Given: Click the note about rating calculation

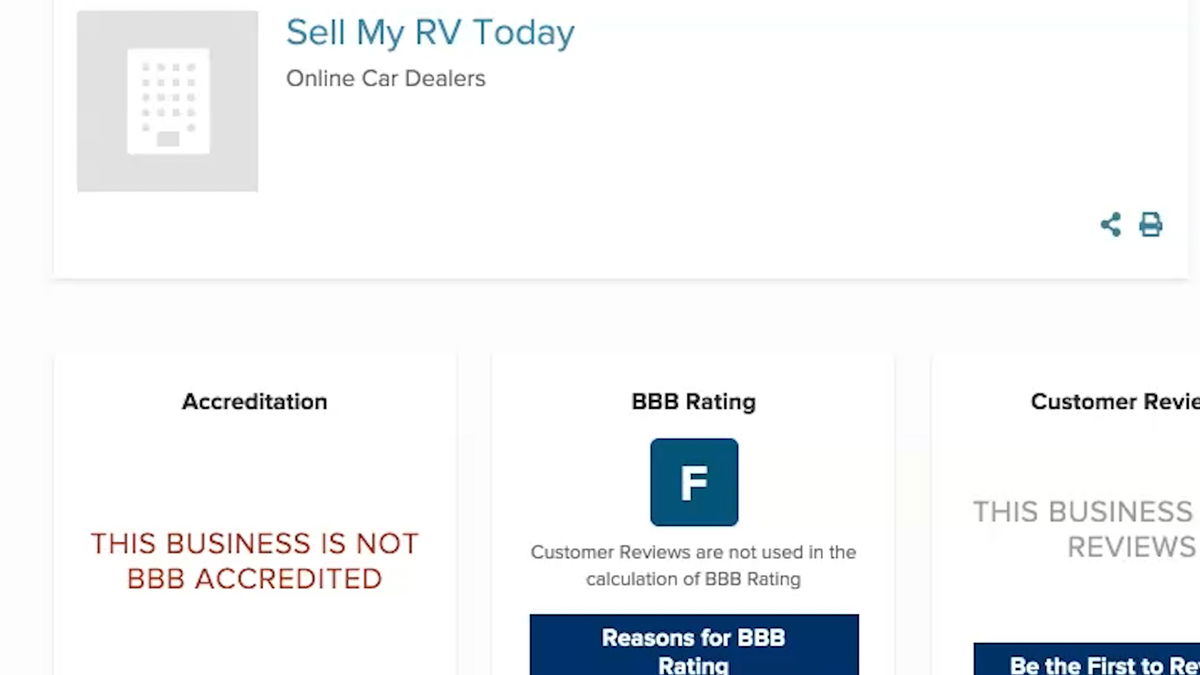Looking at the screenshot, I should (694, 565).
